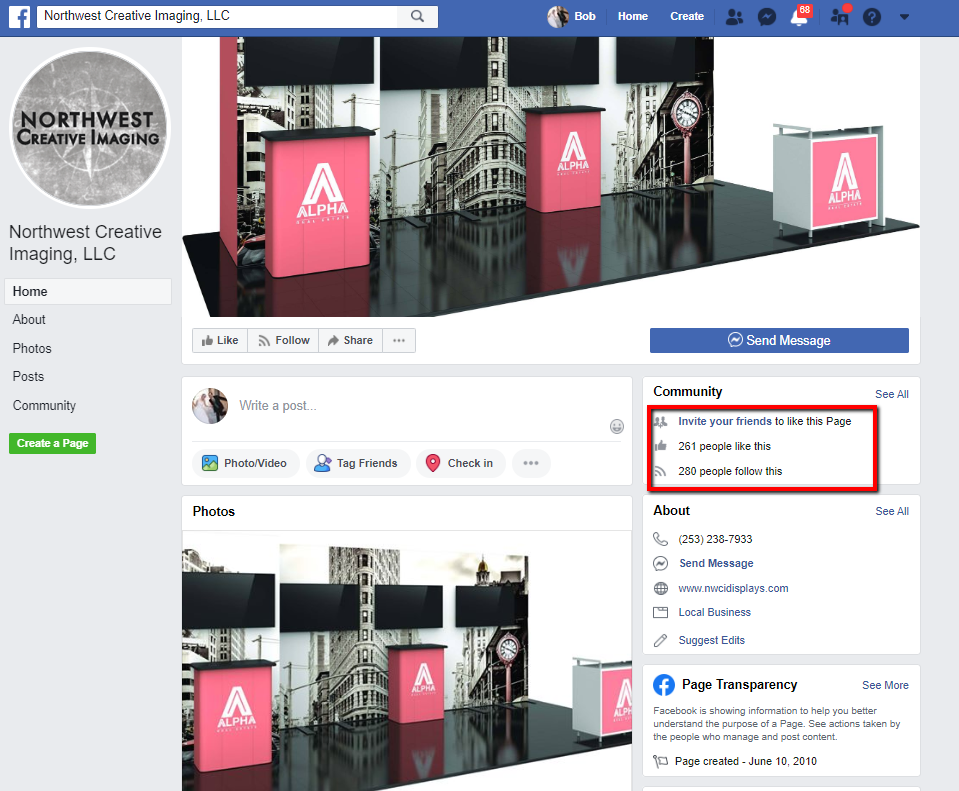Screen dimensions: 959x791
Task: Open Create in the top navigation
Action: pos(687,17)
